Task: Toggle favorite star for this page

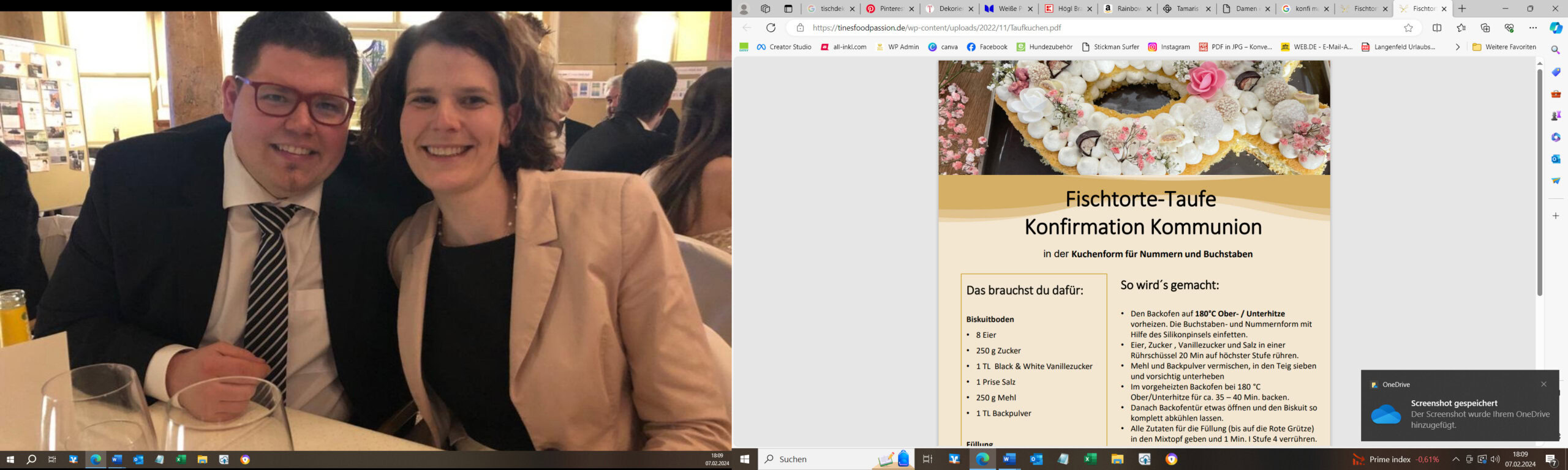Action: 1409,28
